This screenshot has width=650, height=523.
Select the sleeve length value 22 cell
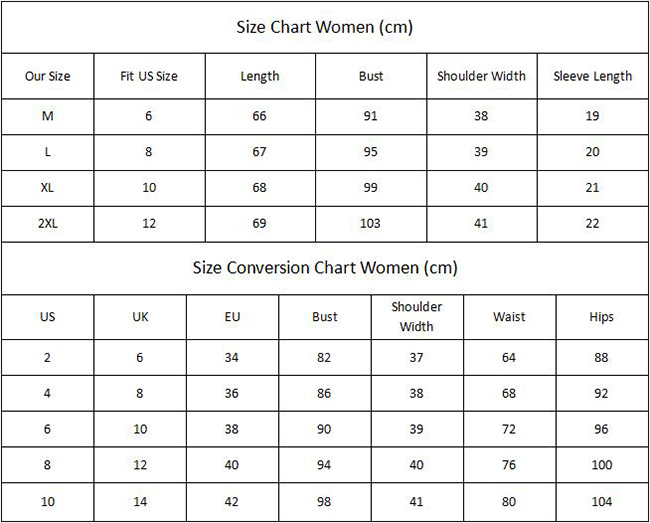592,224
